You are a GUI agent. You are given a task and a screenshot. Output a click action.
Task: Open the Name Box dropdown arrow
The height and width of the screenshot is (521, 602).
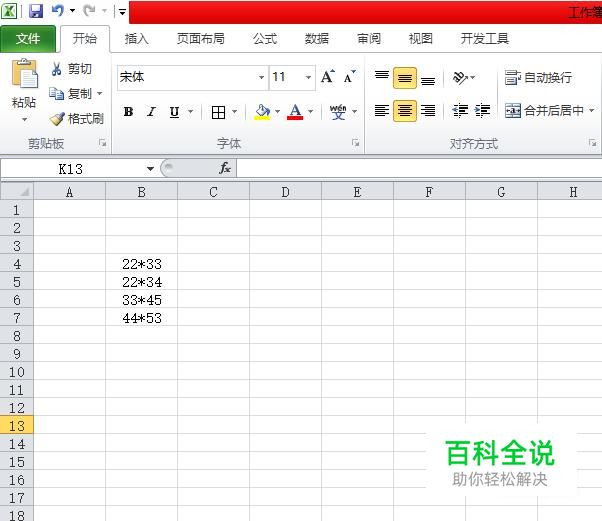(x=150, y=169)
